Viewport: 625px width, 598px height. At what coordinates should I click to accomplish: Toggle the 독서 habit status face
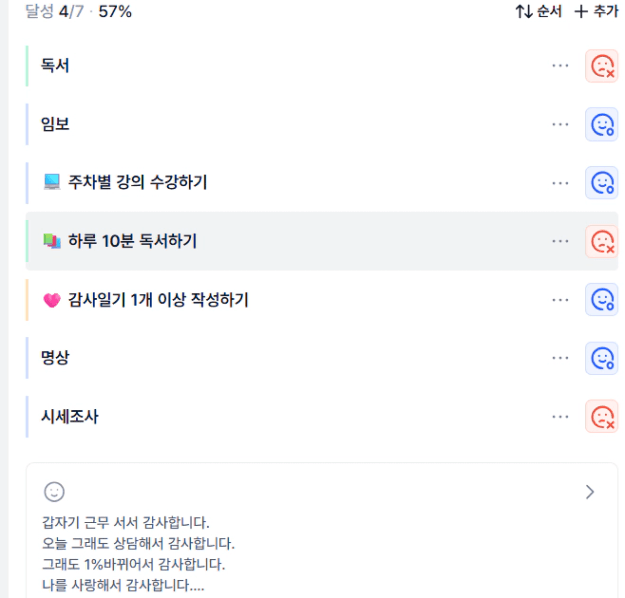tap(601, 66)
